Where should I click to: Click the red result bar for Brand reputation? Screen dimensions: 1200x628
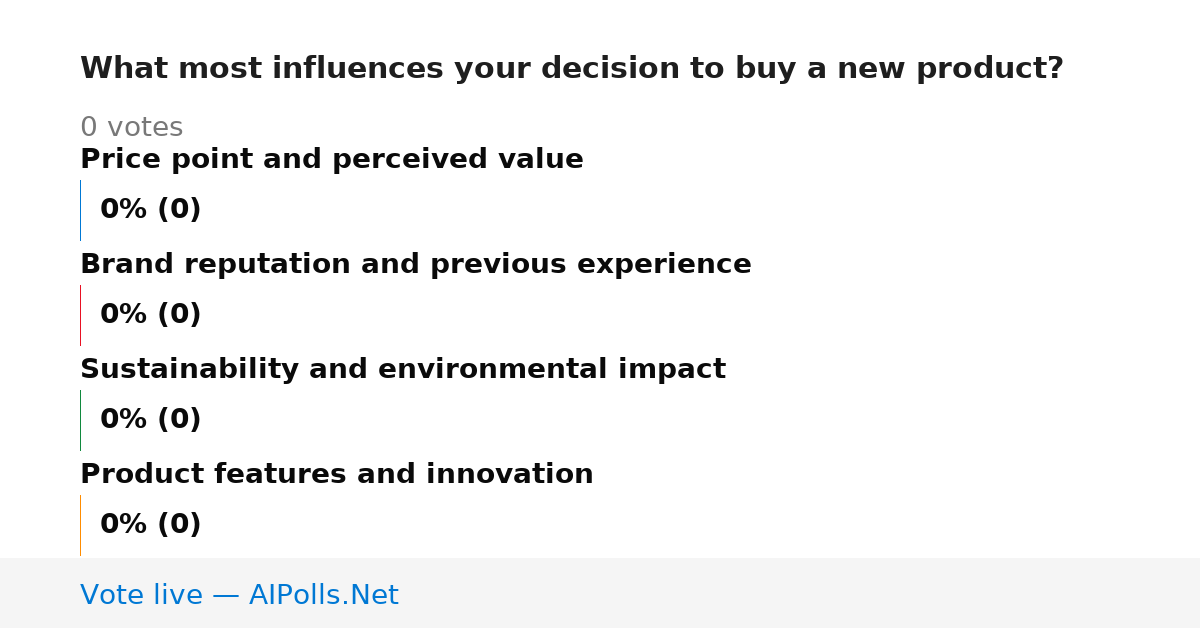coord(80,315)
